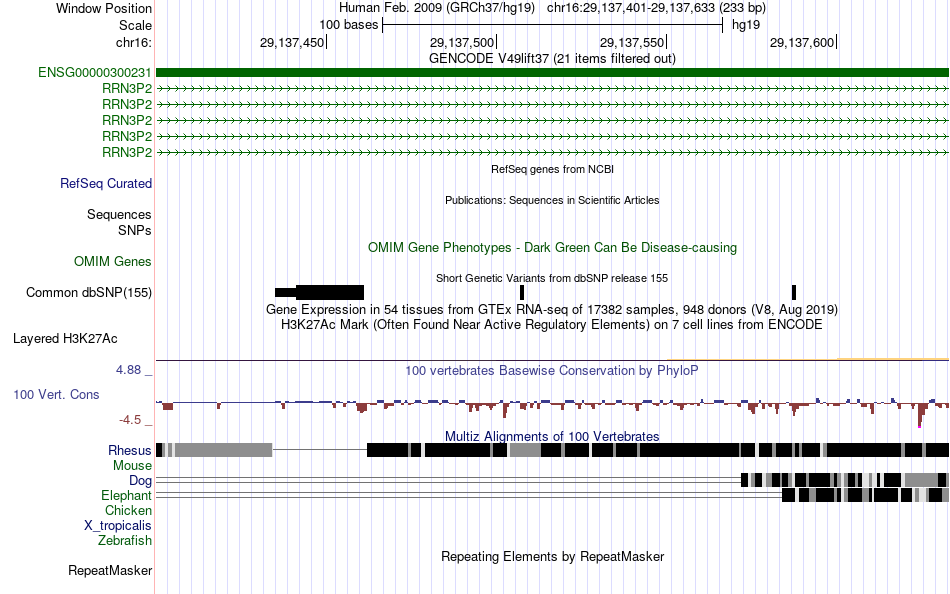
Task: Click the -4.5 PhyloP lower value
Action: point(130,420)
